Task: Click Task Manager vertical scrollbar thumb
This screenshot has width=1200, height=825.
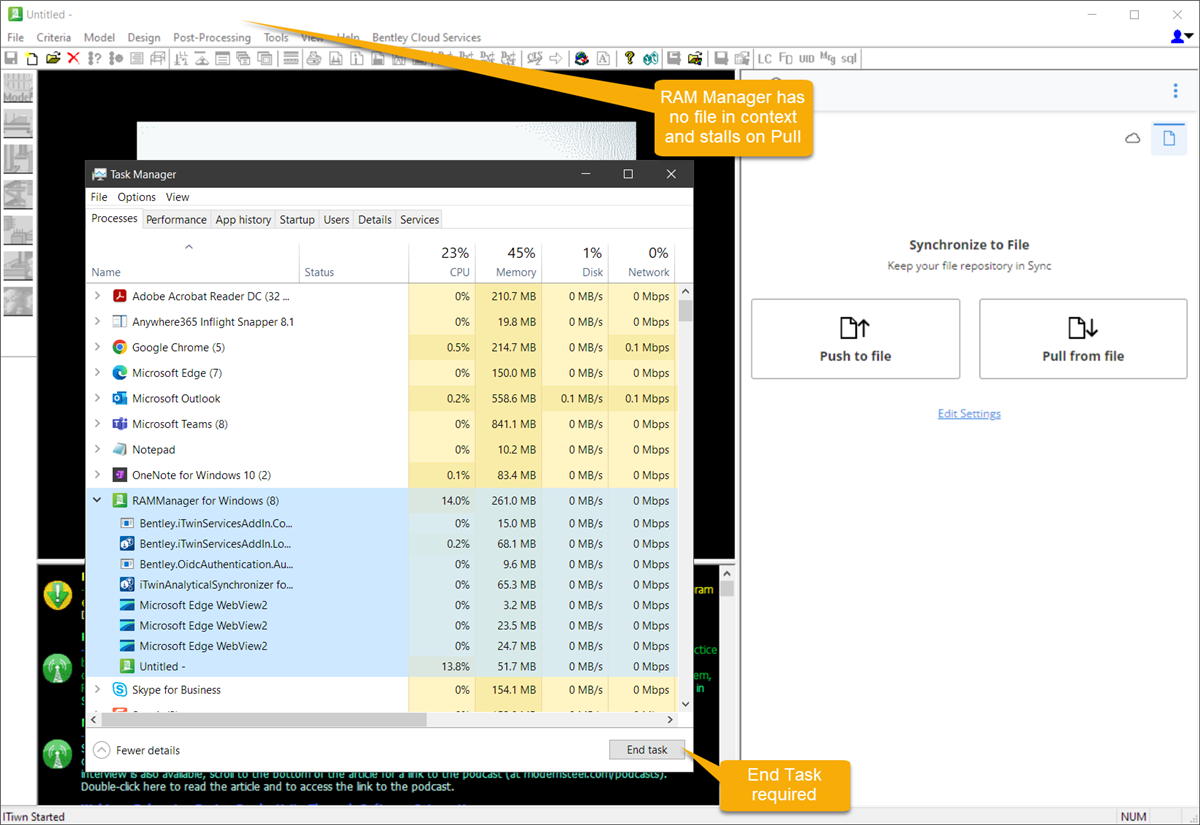Action: pyautogui.click(x=685, y=310)
